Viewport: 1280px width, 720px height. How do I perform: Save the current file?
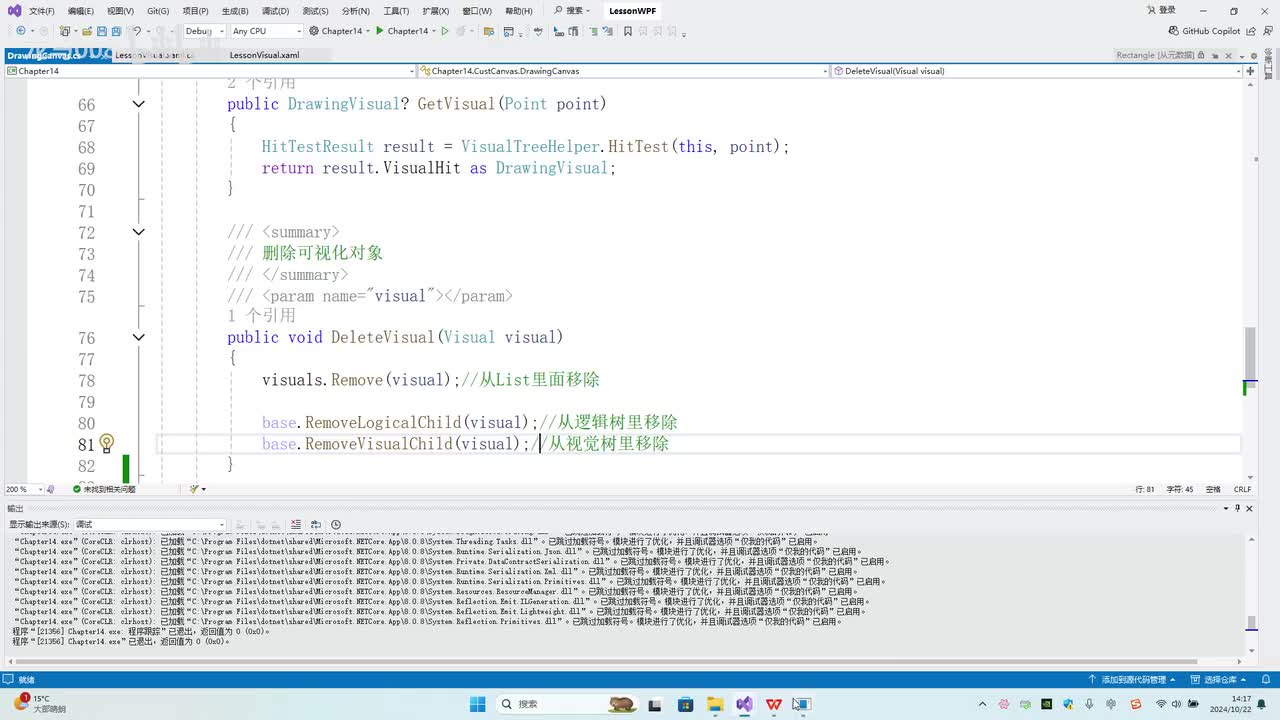pyautogui.click(x=103, y=31)
